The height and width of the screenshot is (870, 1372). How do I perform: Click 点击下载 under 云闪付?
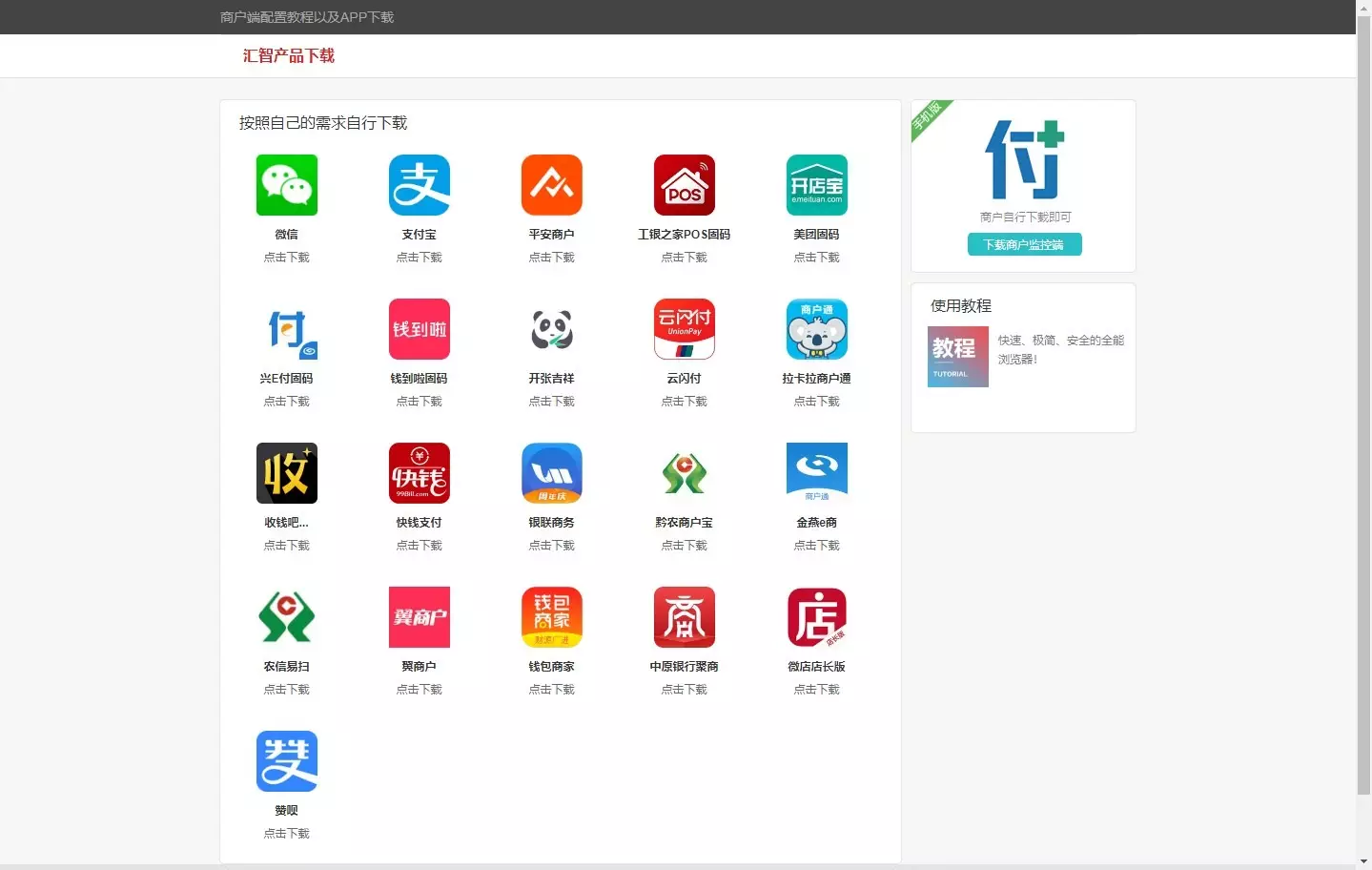coord(684,402)
